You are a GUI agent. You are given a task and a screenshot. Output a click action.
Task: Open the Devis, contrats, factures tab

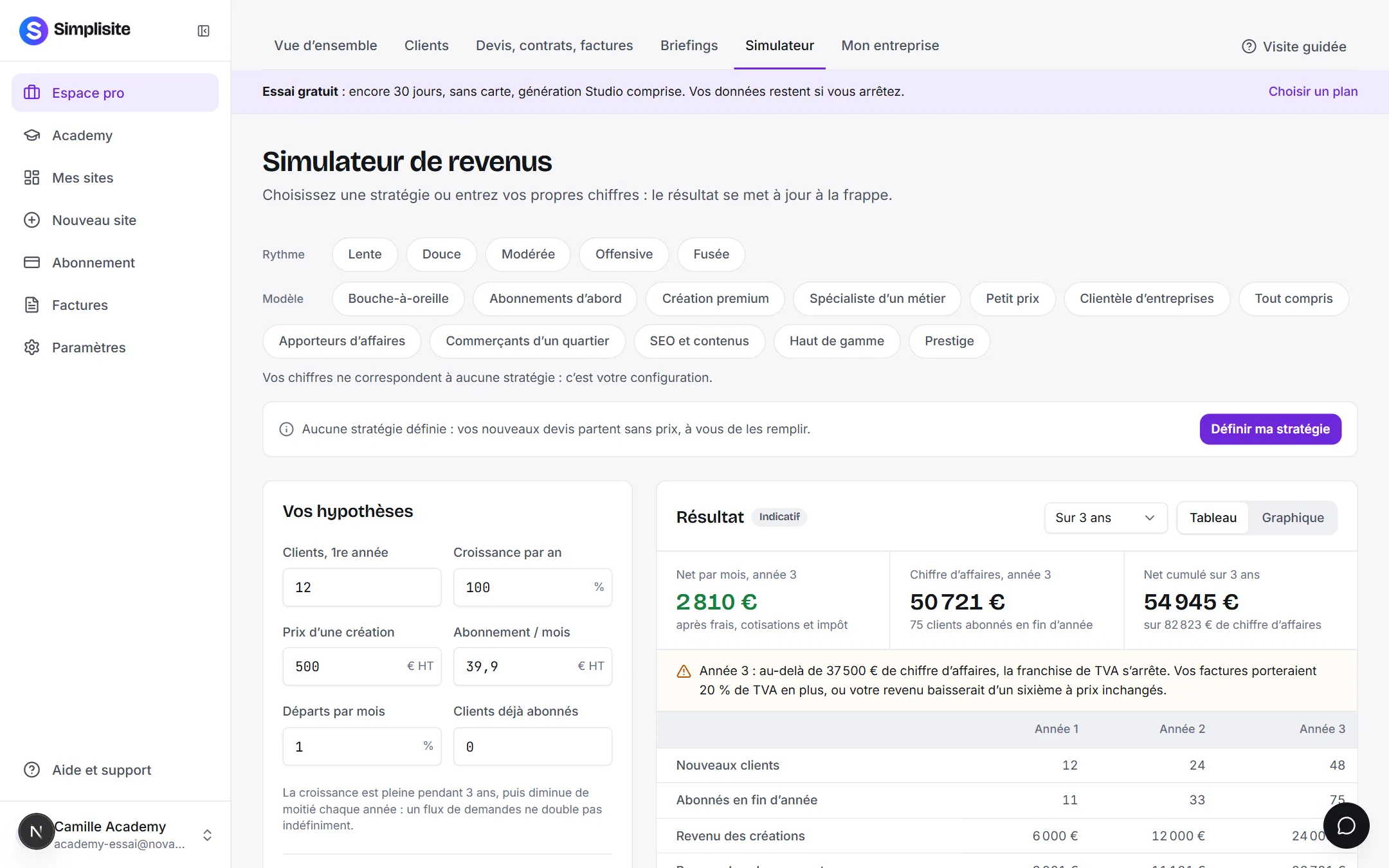[554, 46]
